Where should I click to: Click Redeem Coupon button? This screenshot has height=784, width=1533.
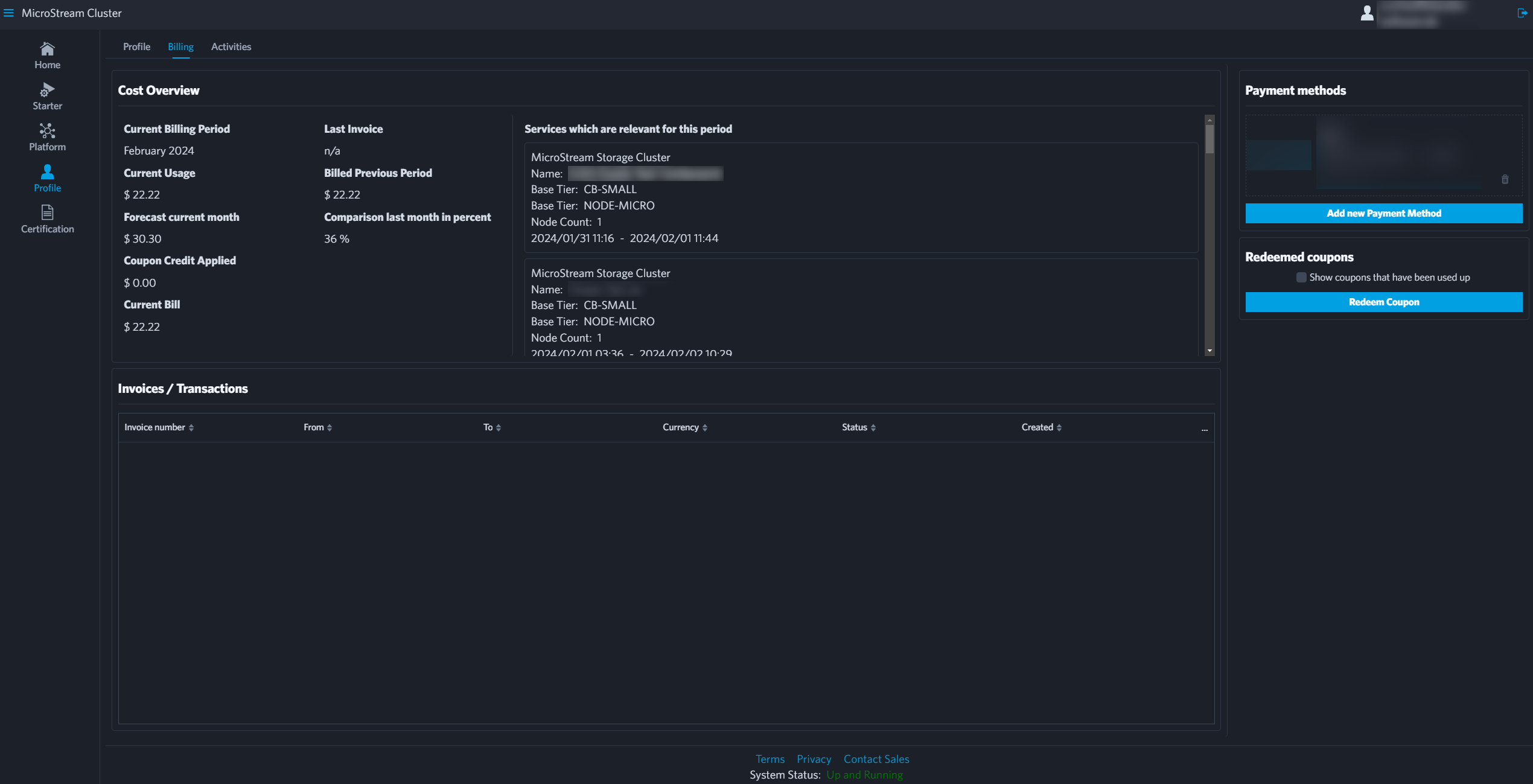tap(1383, 302)
